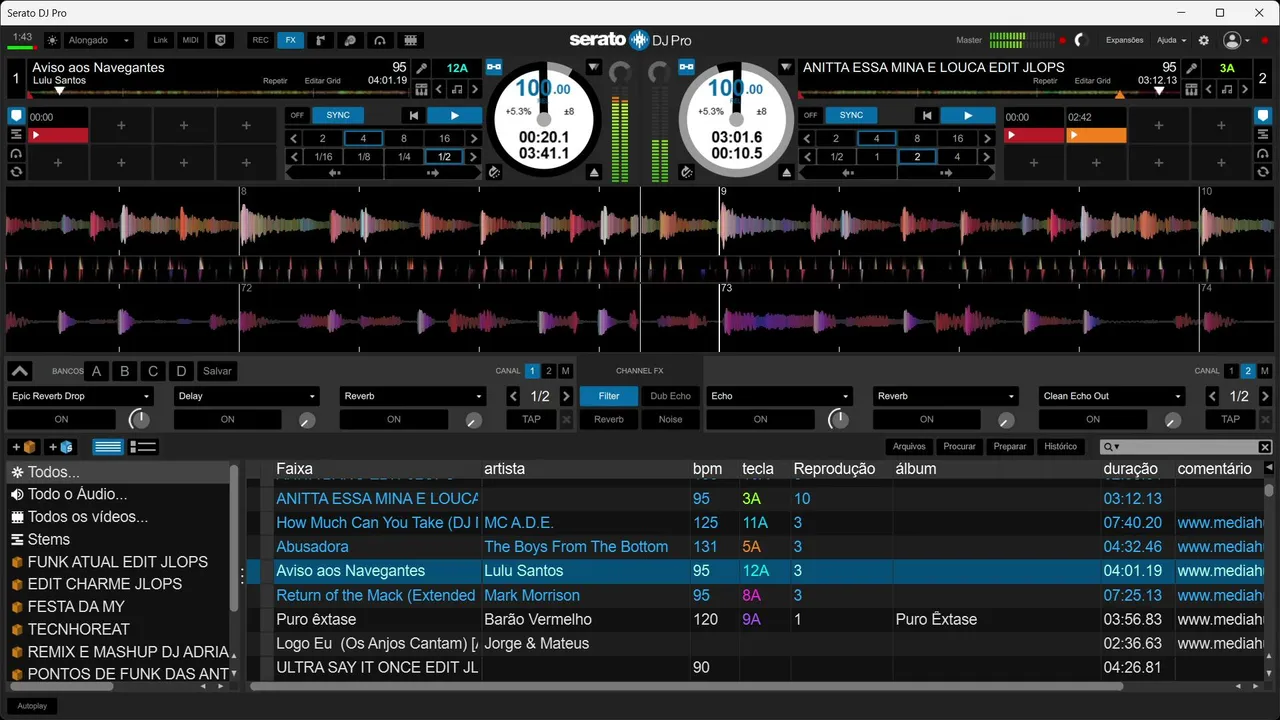Screen dimensions: 1280x720
Task: Turn sync OFF on deck 2
Action: (811, 115)
